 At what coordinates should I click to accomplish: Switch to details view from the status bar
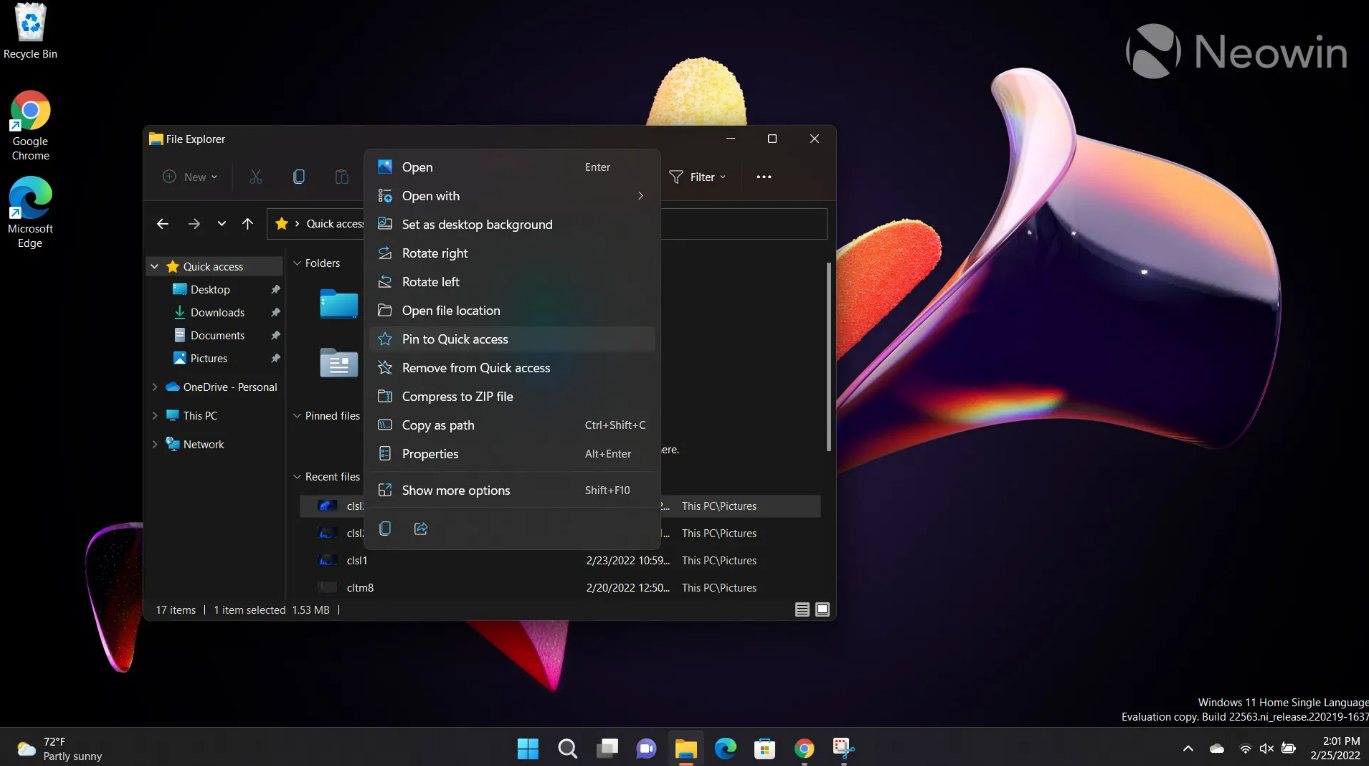tap(801, 608)
